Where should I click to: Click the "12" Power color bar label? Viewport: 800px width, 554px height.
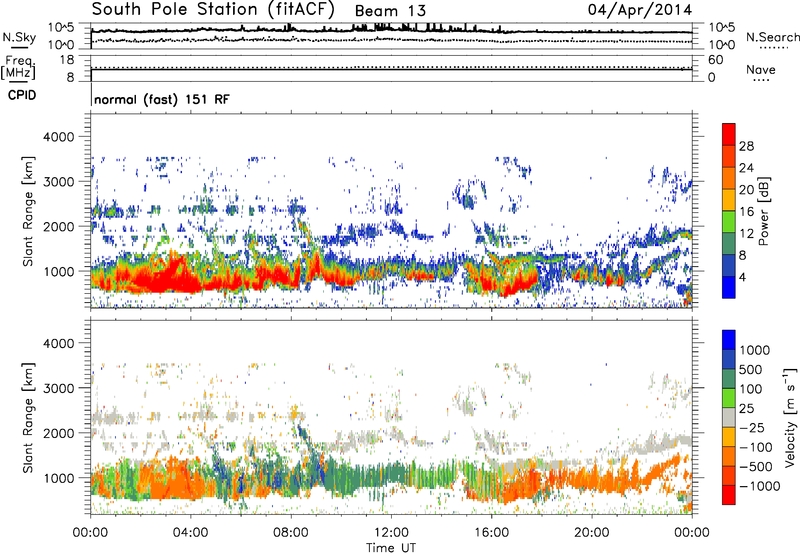(x=746, y=234)
